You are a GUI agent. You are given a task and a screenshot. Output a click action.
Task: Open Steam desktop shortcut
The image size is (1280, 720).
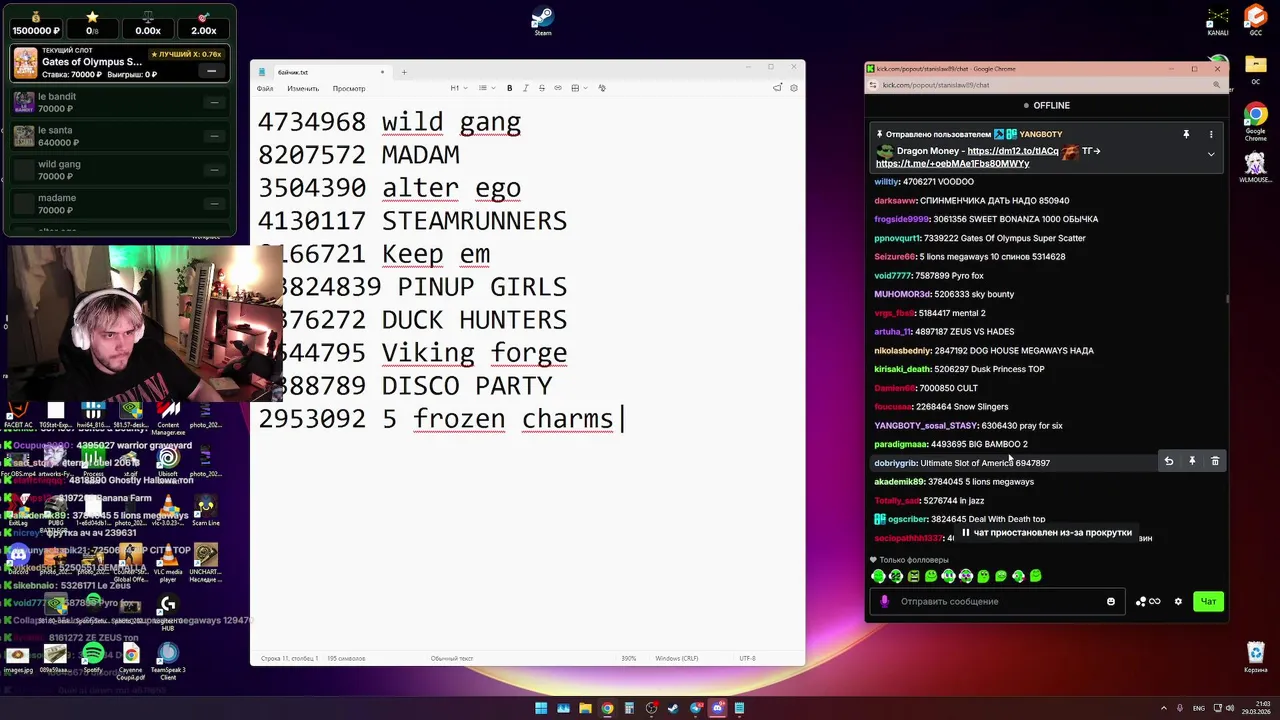pos(542,21)
